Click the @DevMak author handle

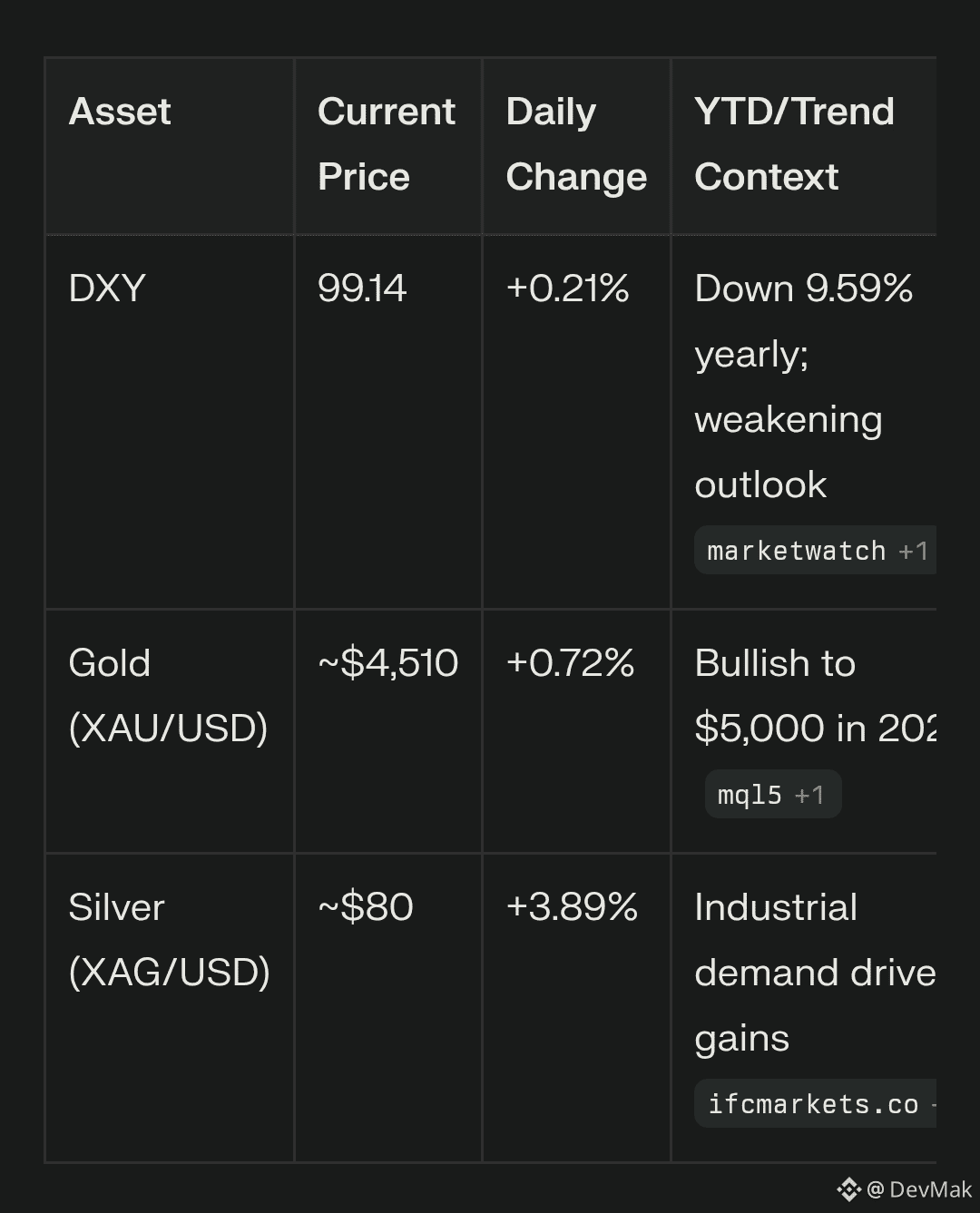click(x=920, y=1189)
